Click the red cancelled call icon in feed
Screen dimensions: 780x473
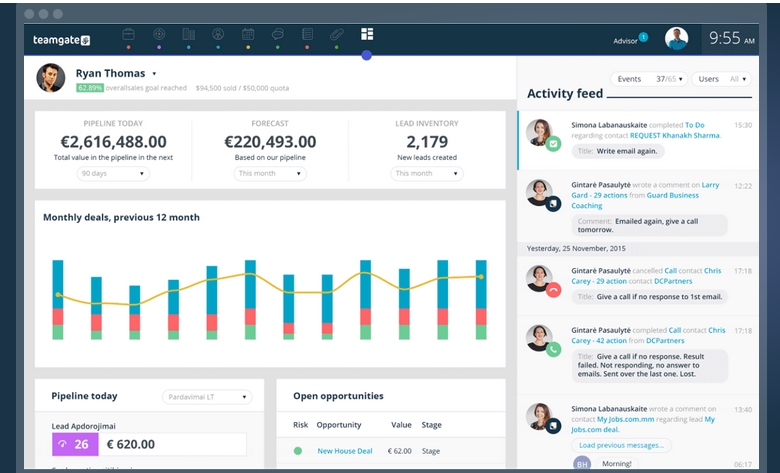tap(553, 289)
